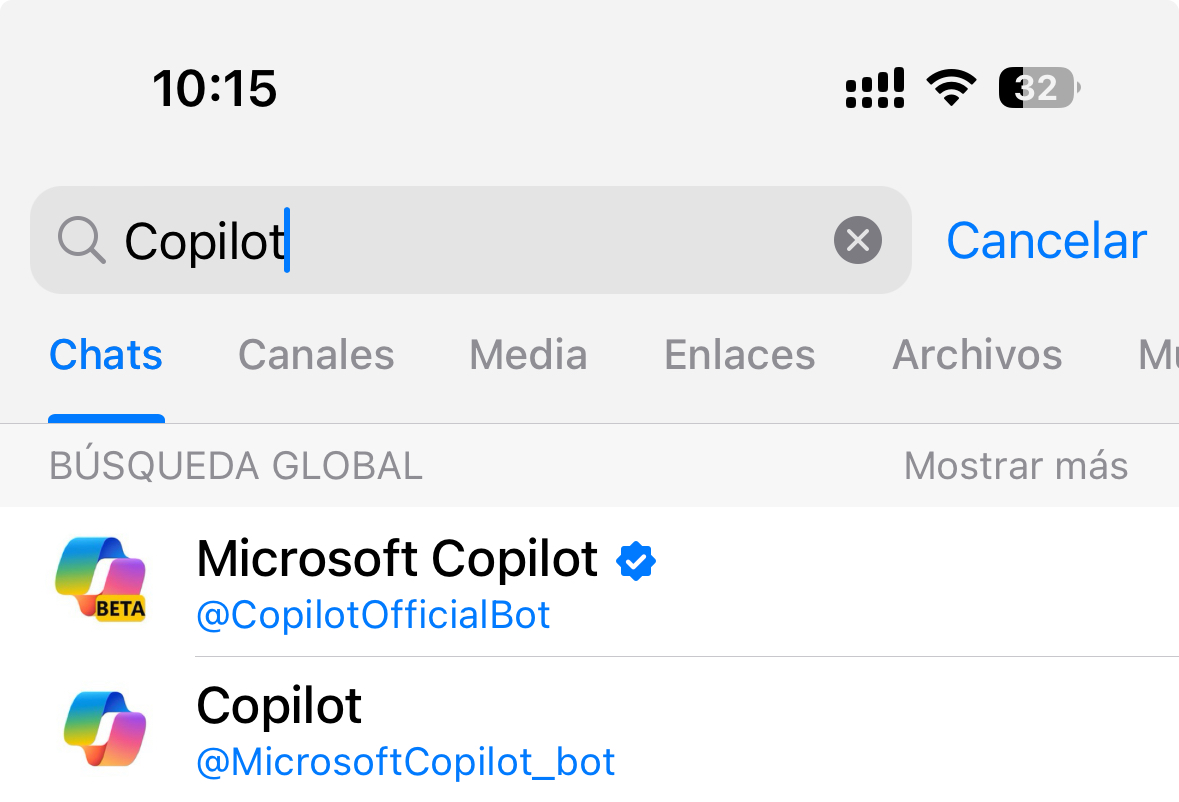The image size is (1179, 802).
Task: Open the @MicrosoftCopilot_bot username link
Action: (x=404, y=761)
